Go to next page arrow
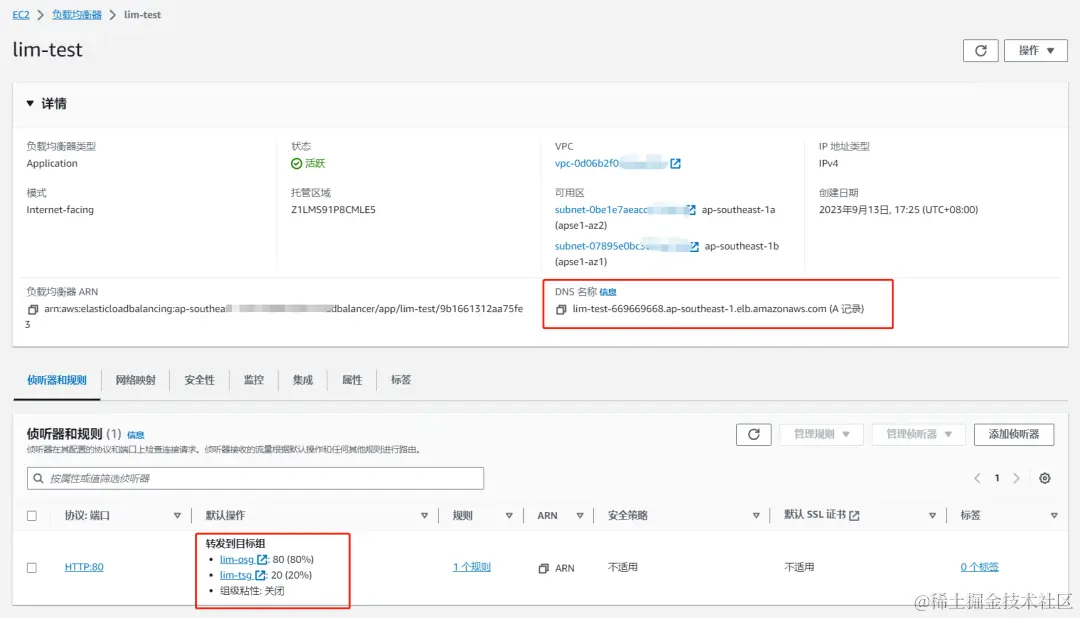 [x=1017, y=478]
